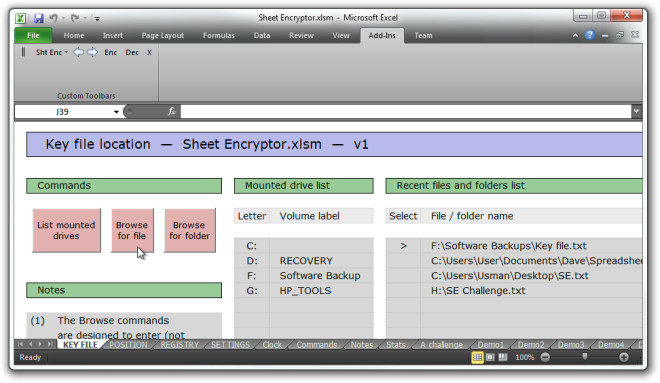Click the List mounted drives button
Screen dimensions: 660x383
pyautogui.click(x=67, y=230)
